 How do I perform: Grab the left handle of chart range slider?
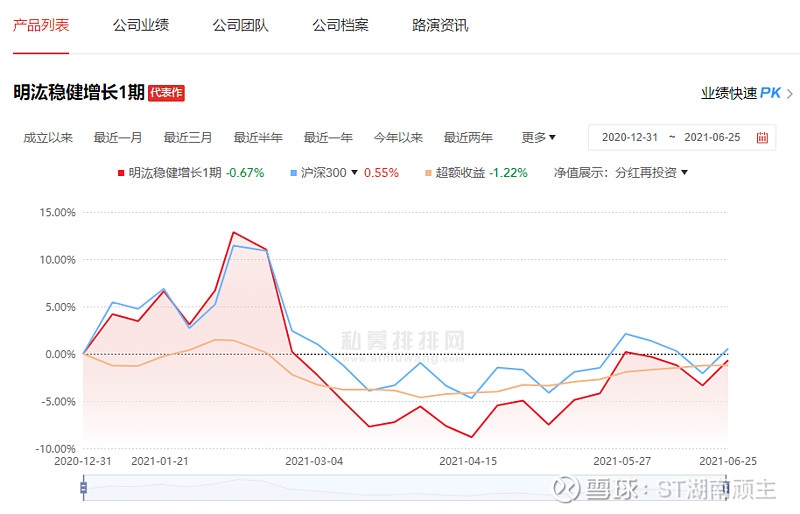point(84,487)
